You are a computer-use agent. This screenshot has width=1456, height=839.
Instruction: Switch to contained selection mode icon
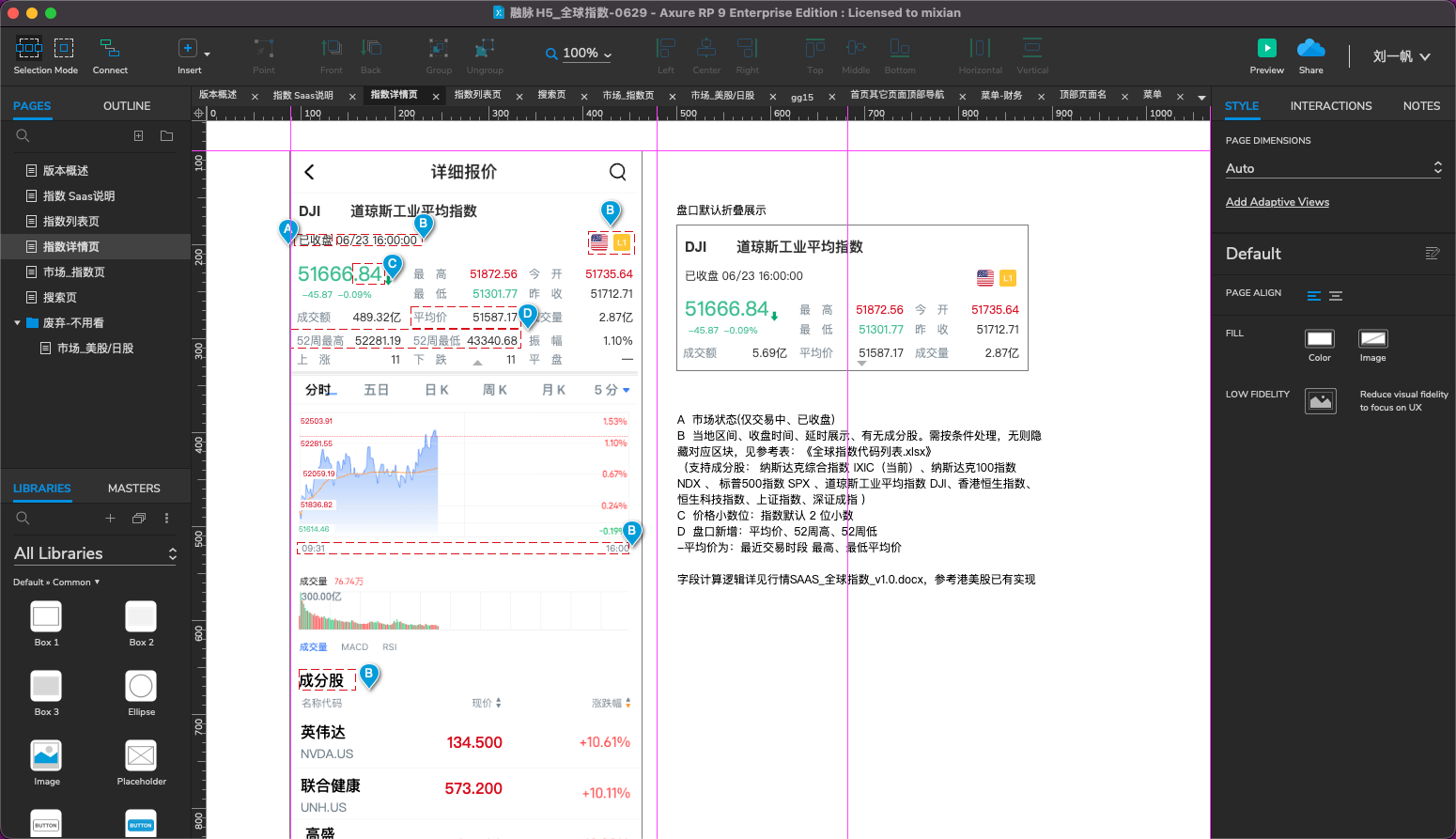pyautogui.click(x=64, y=48)
